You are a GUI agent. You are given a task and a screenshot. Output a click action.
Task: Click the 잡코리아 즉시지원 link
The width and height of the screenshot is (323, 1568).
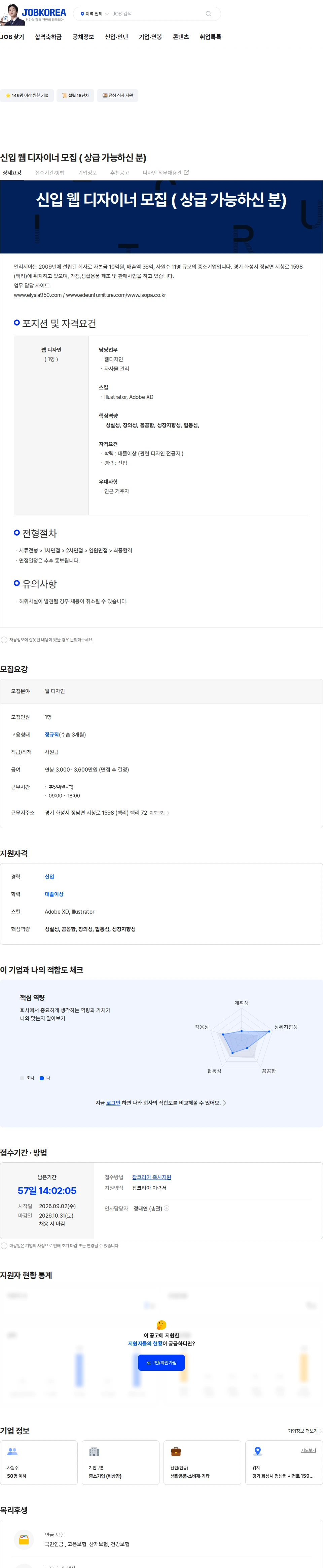pyautogui.click(x=151, y=1177)
